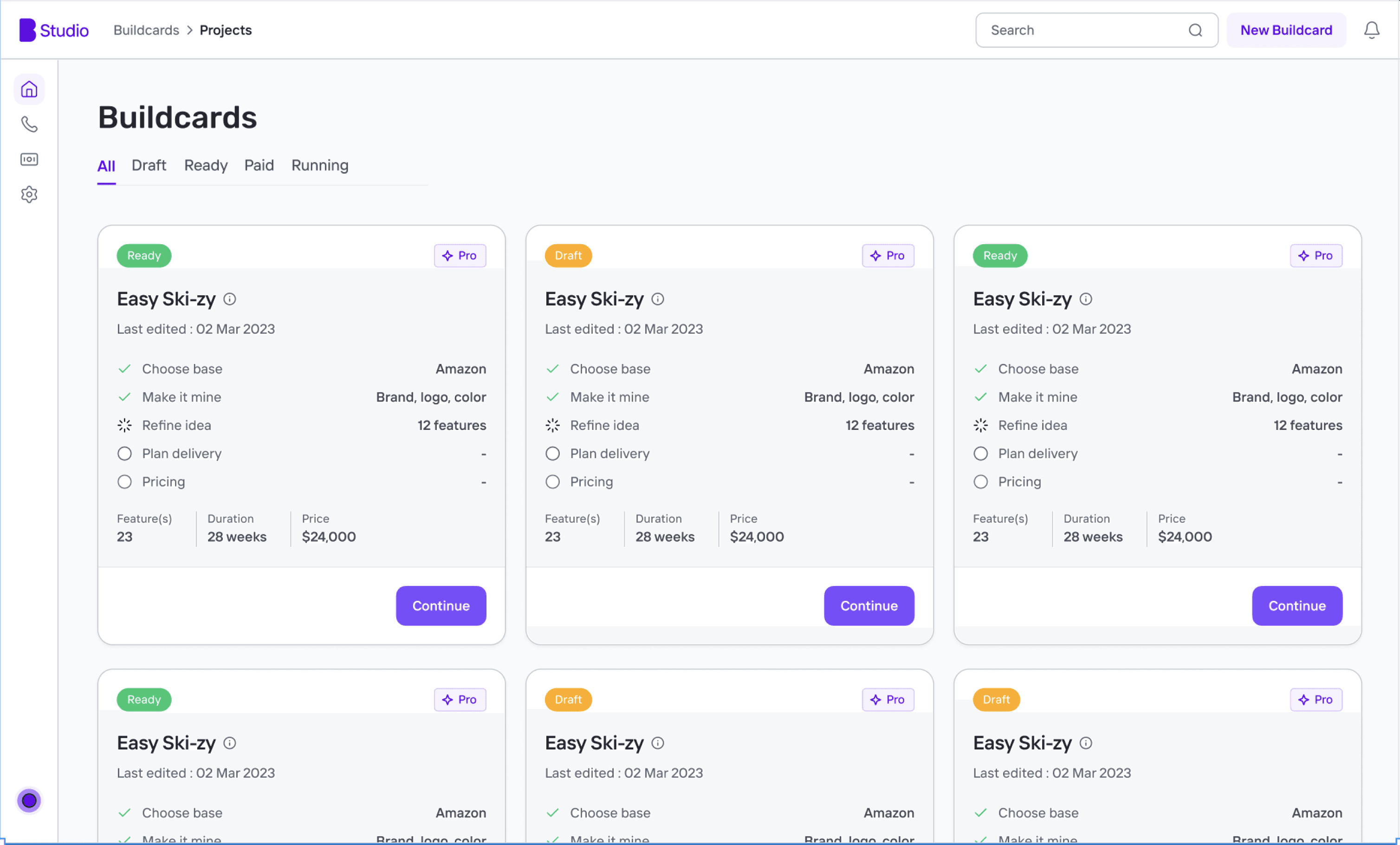The image size is (1400, 845).
Task: Switch to the Draft tab
Action: (x=149, y=165)
